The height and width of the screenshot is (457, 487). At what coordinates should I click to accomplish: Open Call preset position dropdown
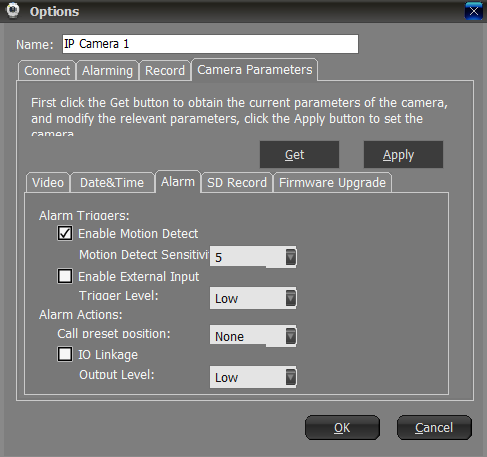(253, 336)
